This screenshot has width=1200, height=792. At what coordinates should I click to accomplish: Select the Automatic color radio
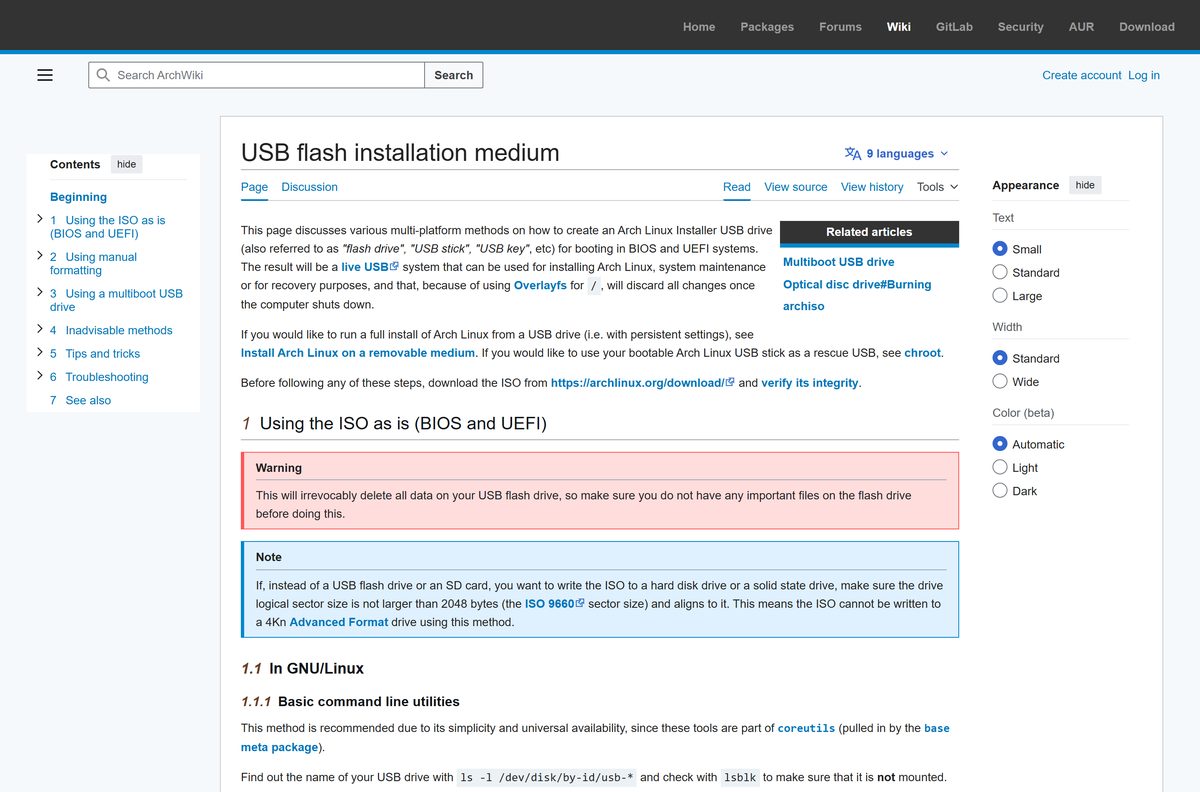point(1000,444)
